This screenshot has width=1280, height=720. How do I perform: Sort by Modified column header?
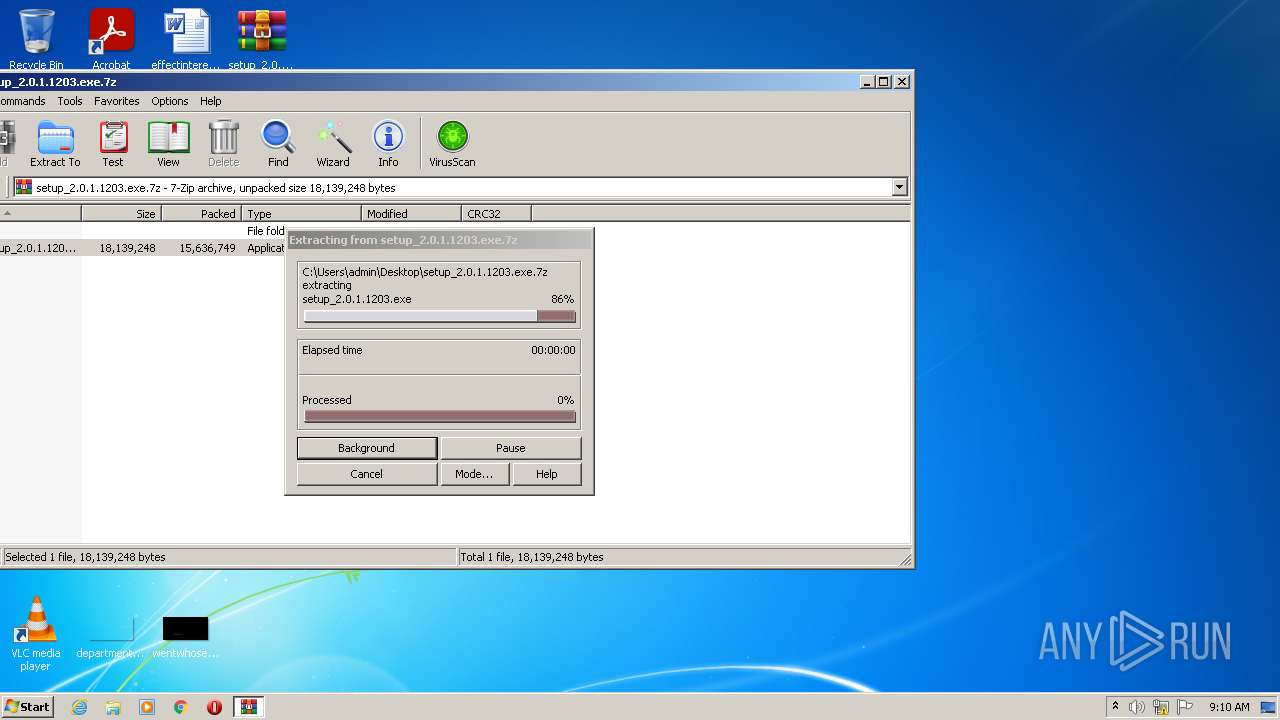coord(411,213)
